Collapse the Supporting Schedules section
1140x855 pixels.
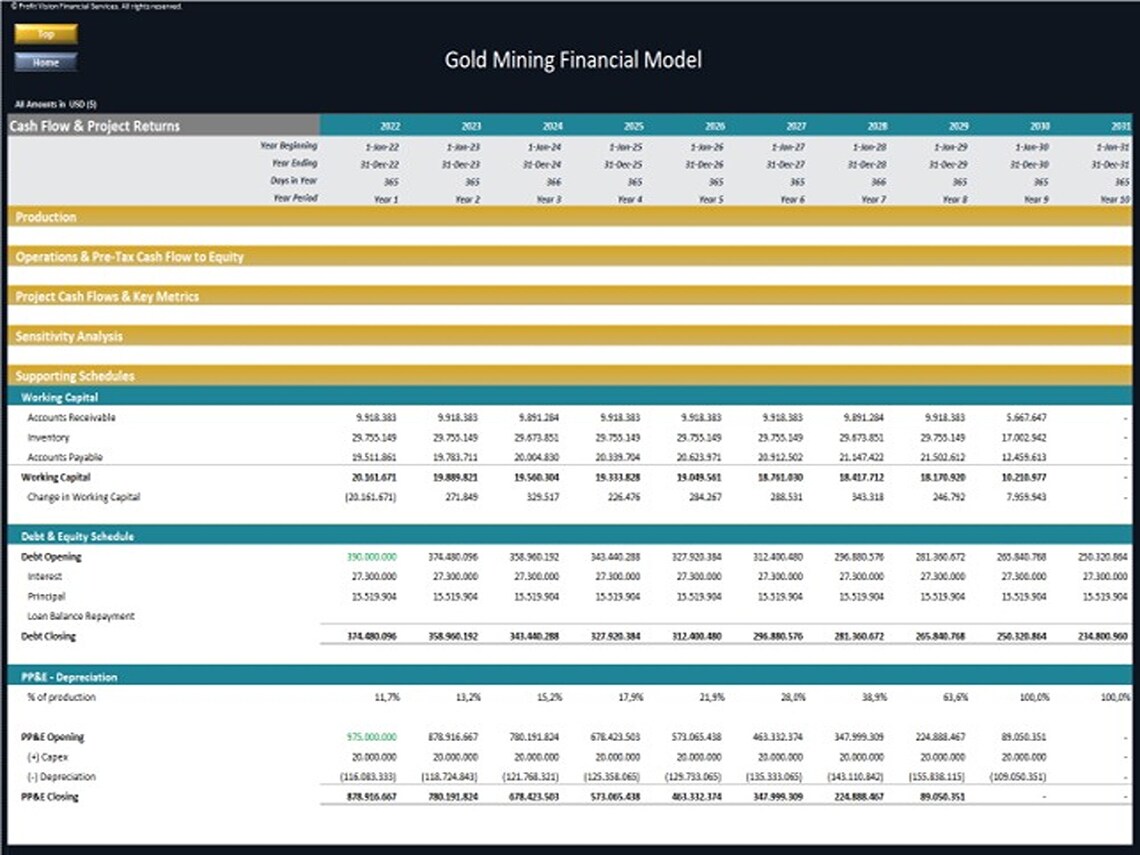(569, 376)
